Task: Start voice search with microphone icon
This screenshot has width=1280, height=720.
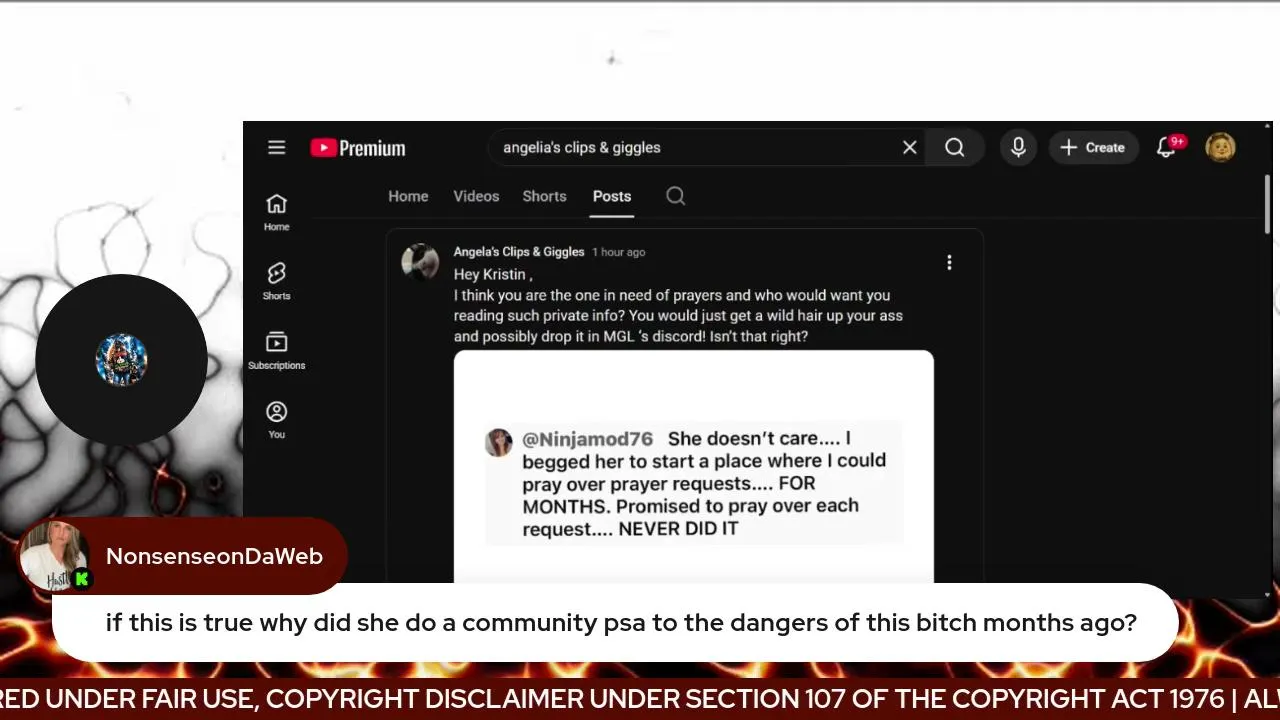Action: [x=1018, y=147]
